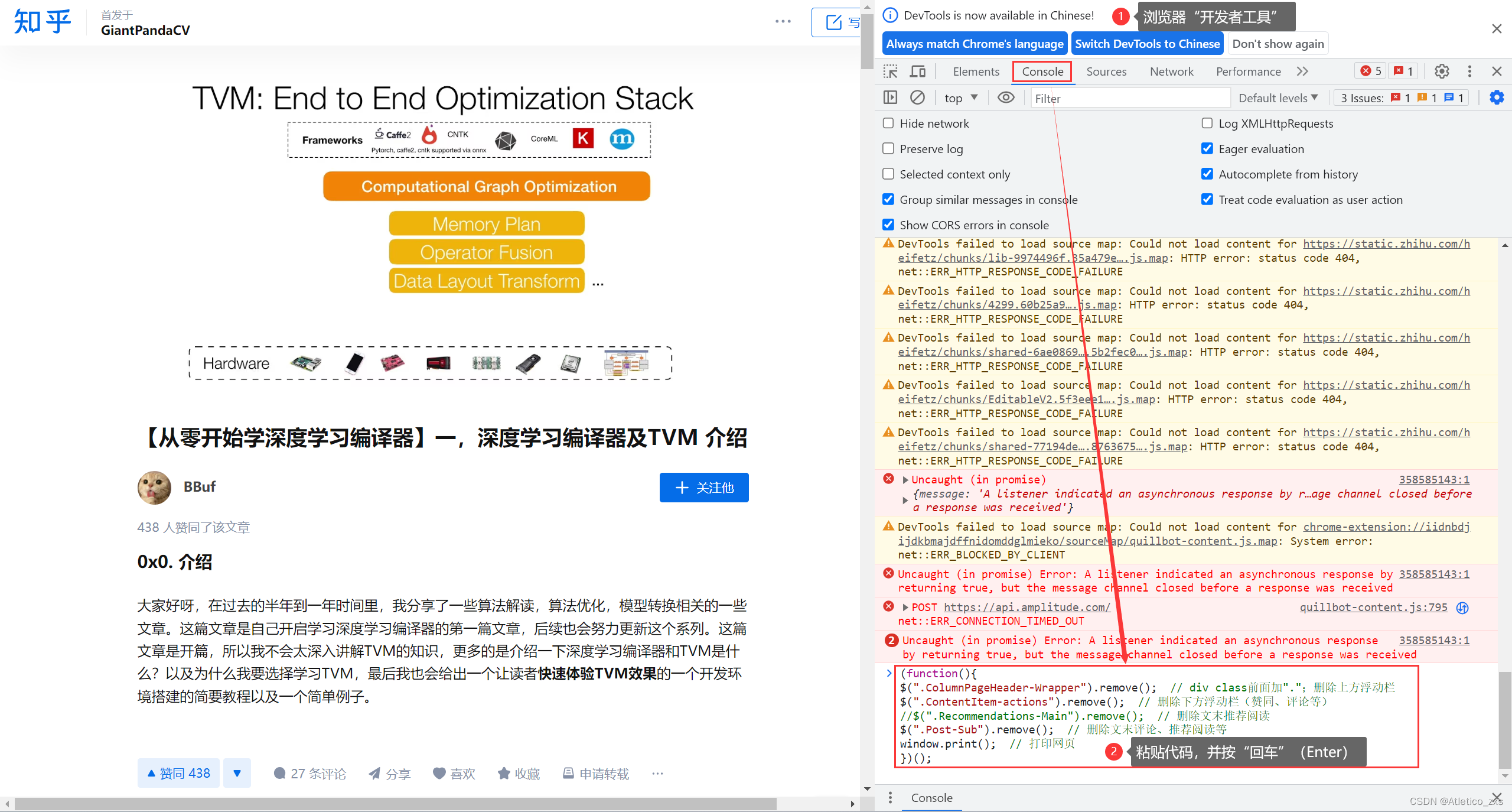Enable Log XMLHttpRequests checkbox
This screenshot has height=812, width=1512.
[1207, 123]
